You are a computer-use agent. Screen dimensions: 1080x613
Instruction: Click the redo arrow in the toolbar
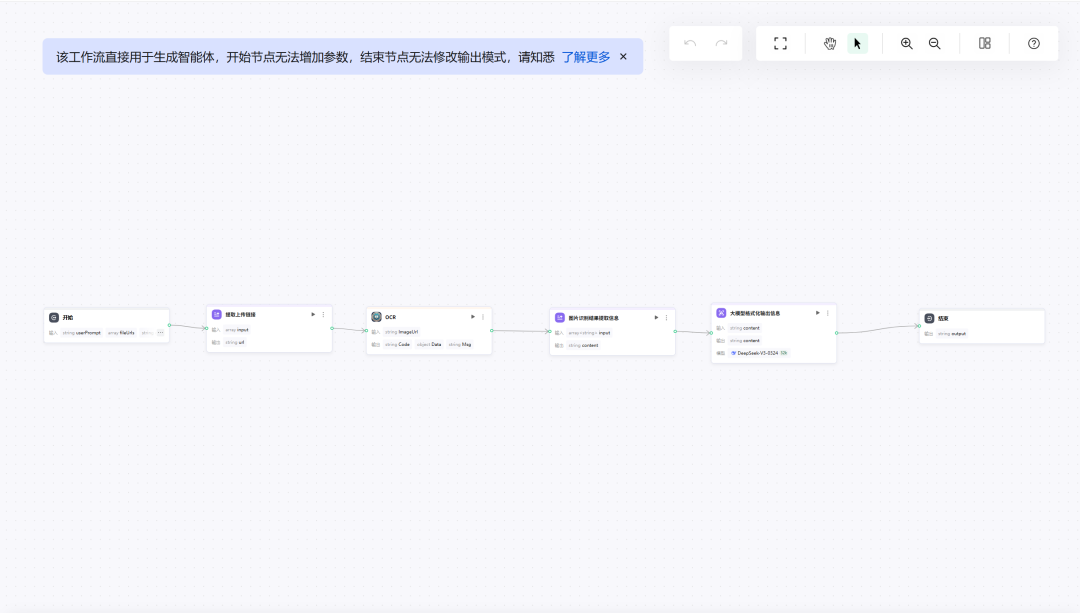pos(721,43)
